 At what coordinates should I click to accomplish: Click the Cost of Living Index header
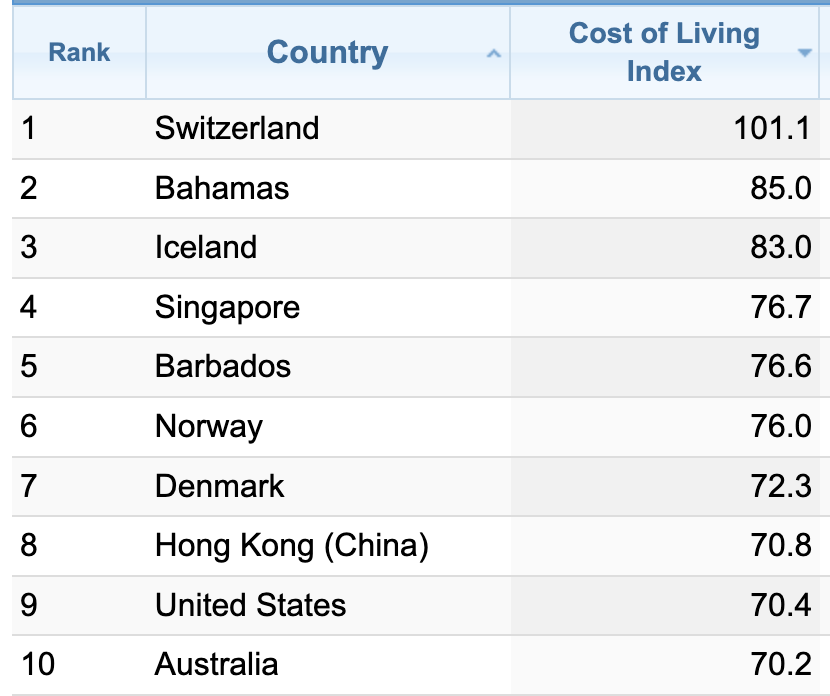click(664, 53)
